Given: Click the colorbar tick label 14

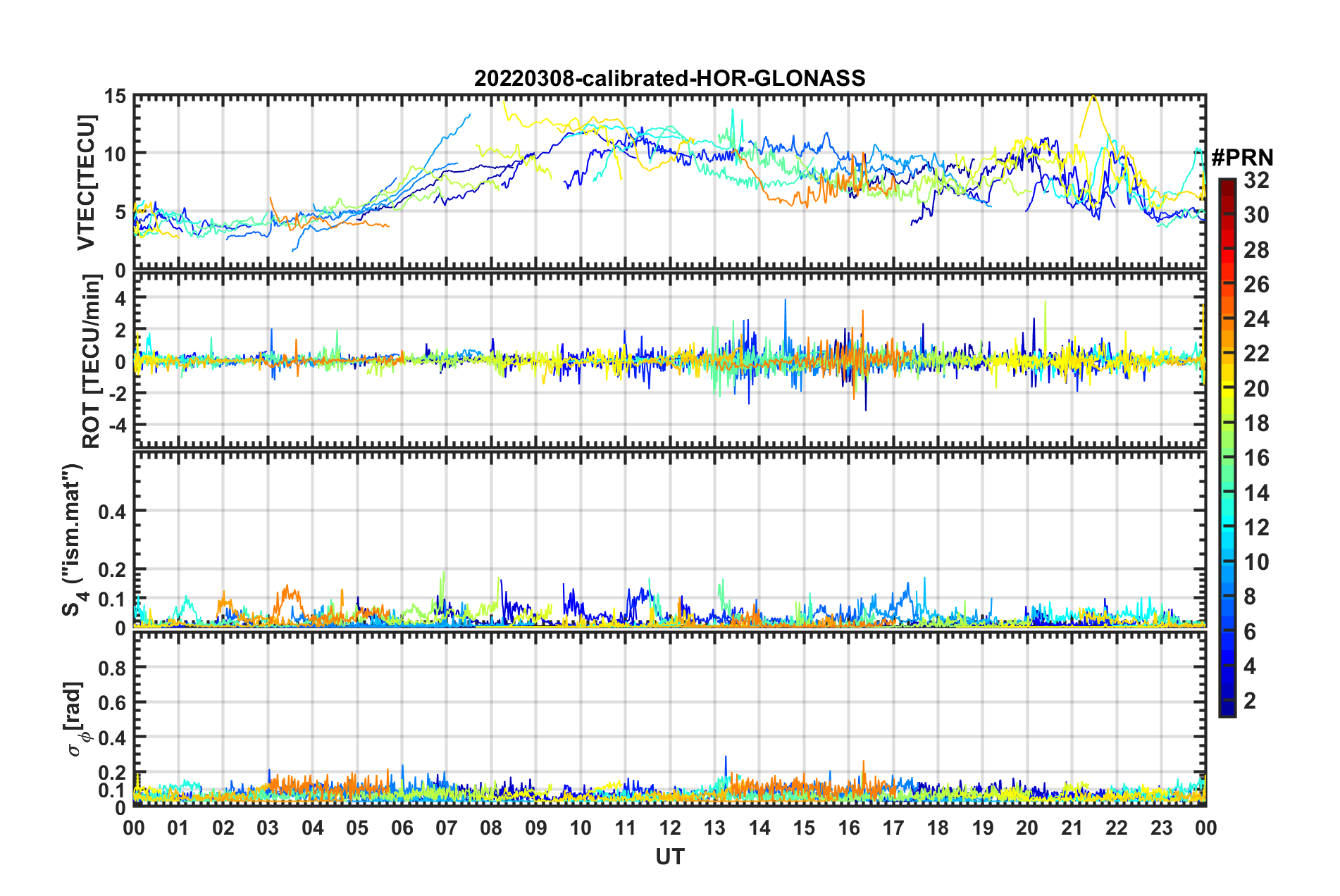Looking at the screenshot, I should [1256, 493].
